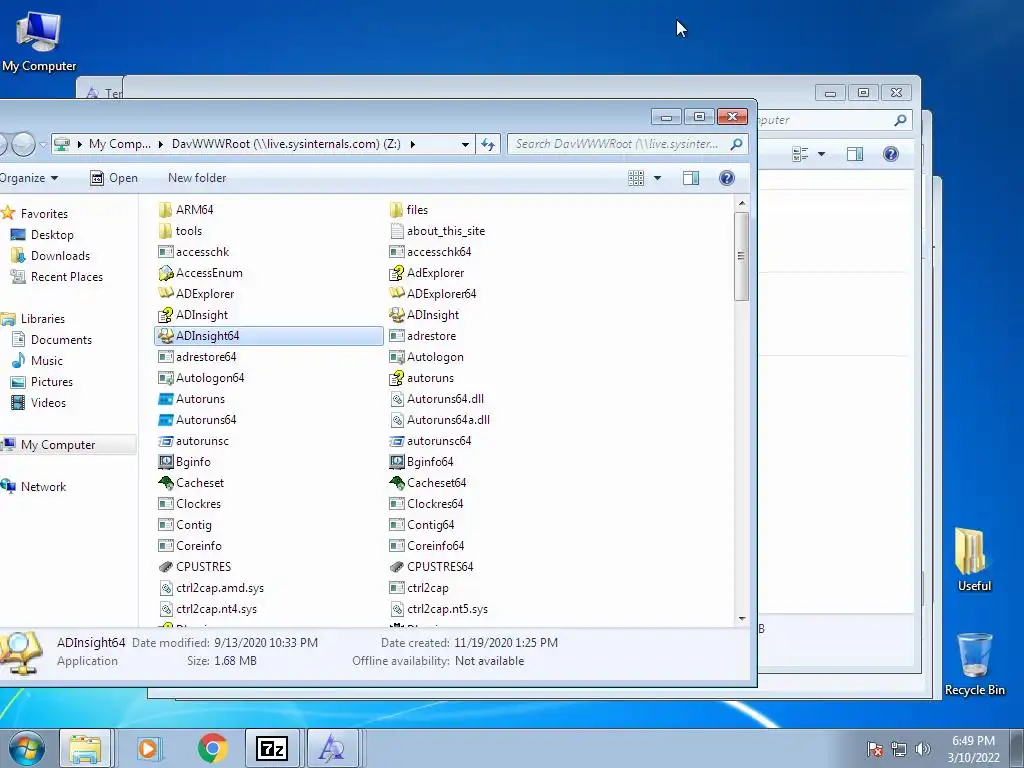This screenshot has width=1024, height=768.
Task: Click the volume speaker tray icon
Action: [923, 749]
